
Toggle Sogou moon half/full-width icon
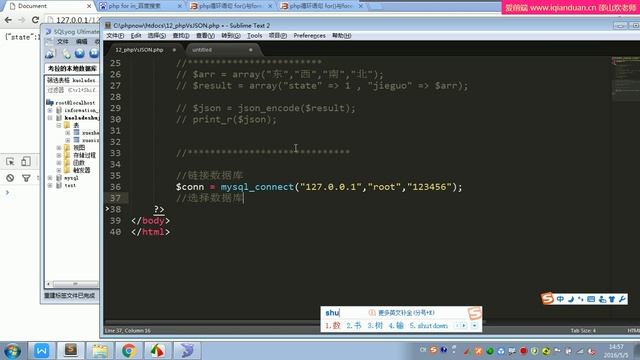[571, 299]
